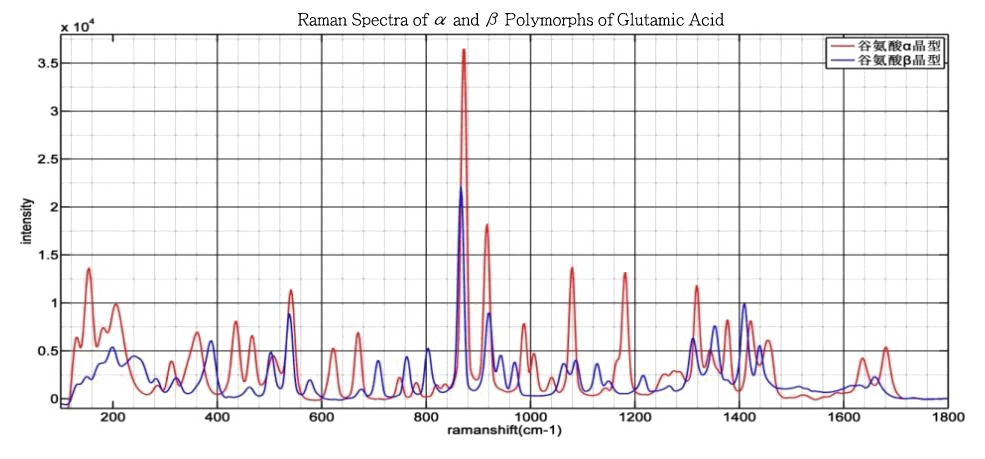985x459 pixels.
Task: Select the red peak near 160 wavenumber
Action: click(x=89, y=268)
